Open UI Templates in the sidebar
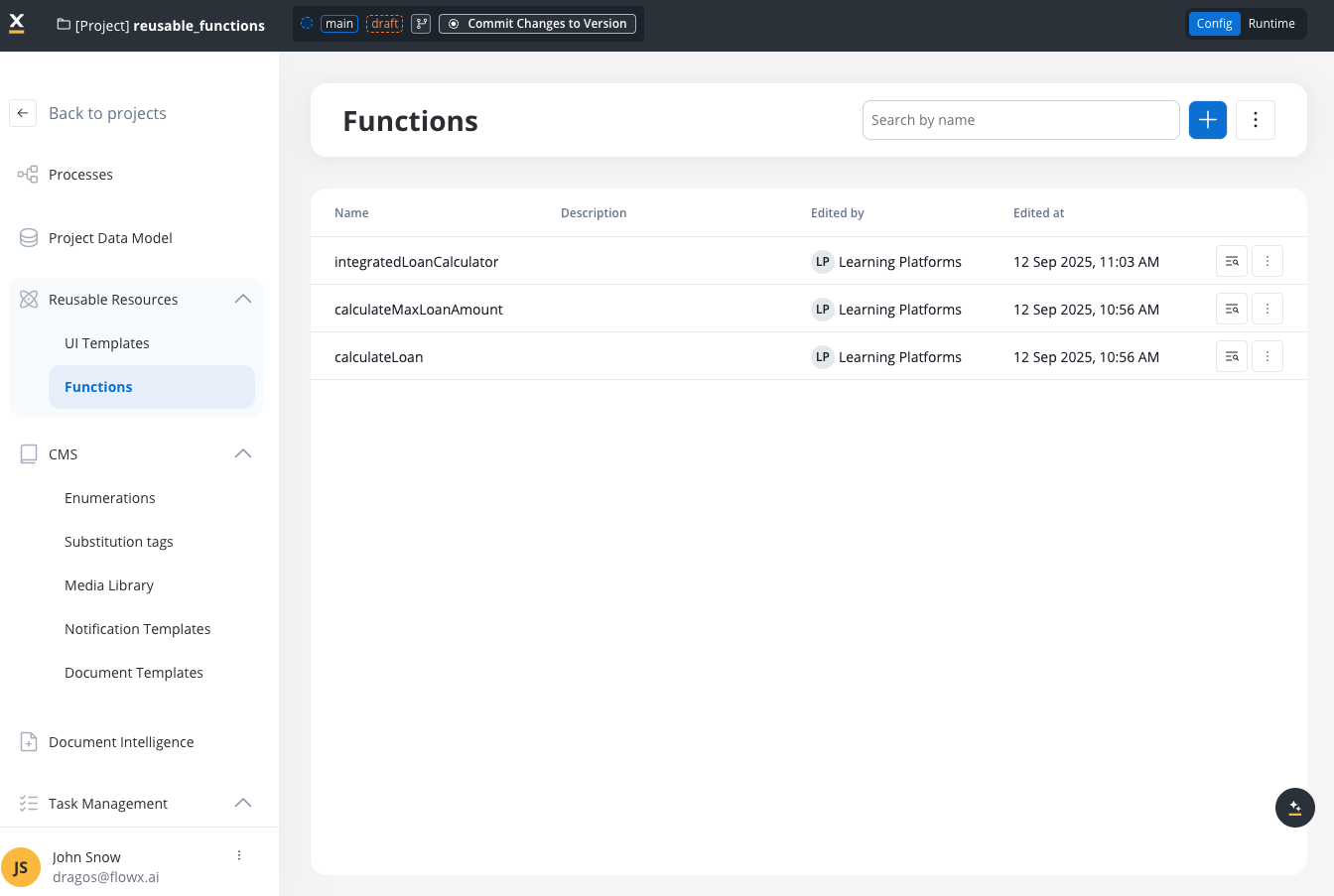Viewport: 1334px width, 896px height. [x=107, y=343]
